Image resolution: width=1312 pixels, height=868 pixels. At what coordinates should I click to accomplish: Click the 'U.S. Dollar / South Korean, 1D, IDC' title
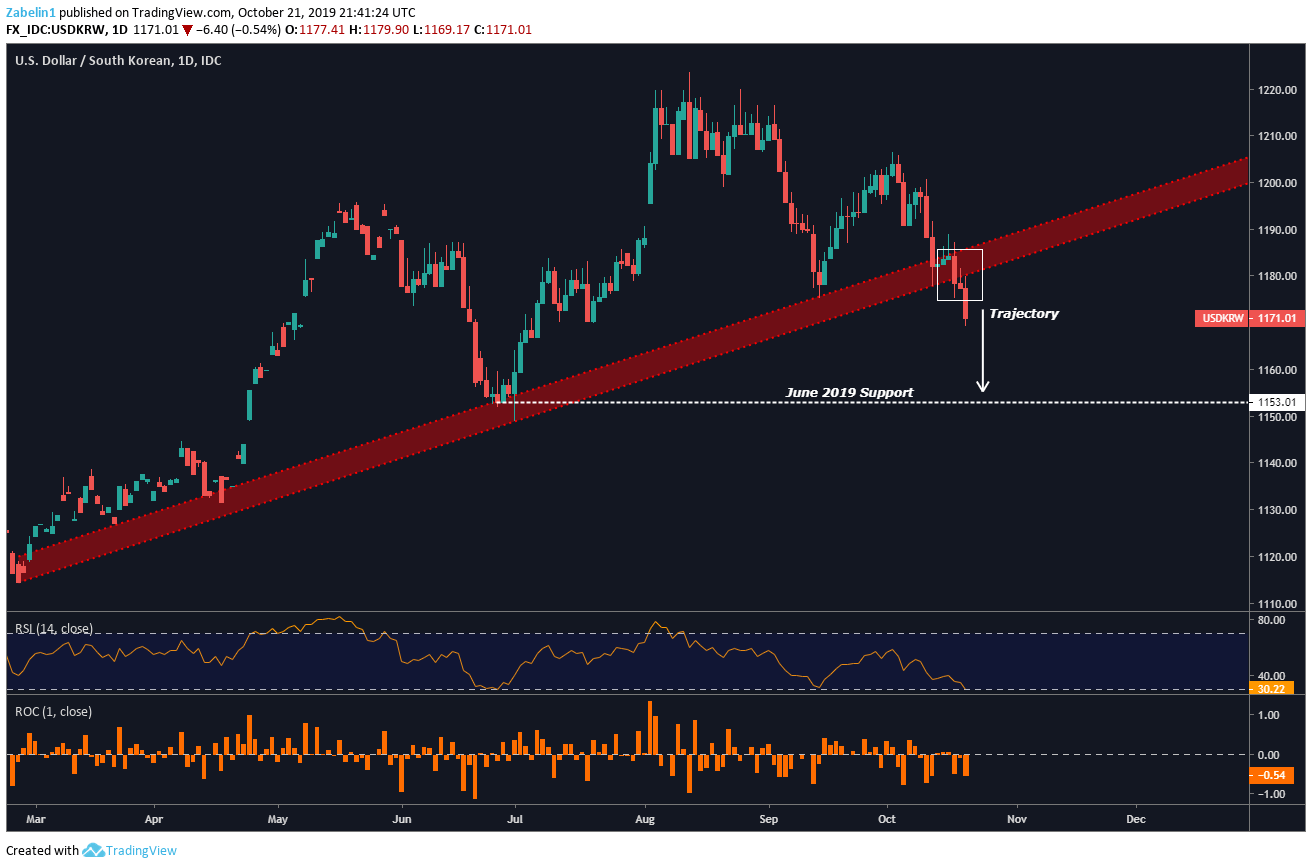[x=118, y=61]
